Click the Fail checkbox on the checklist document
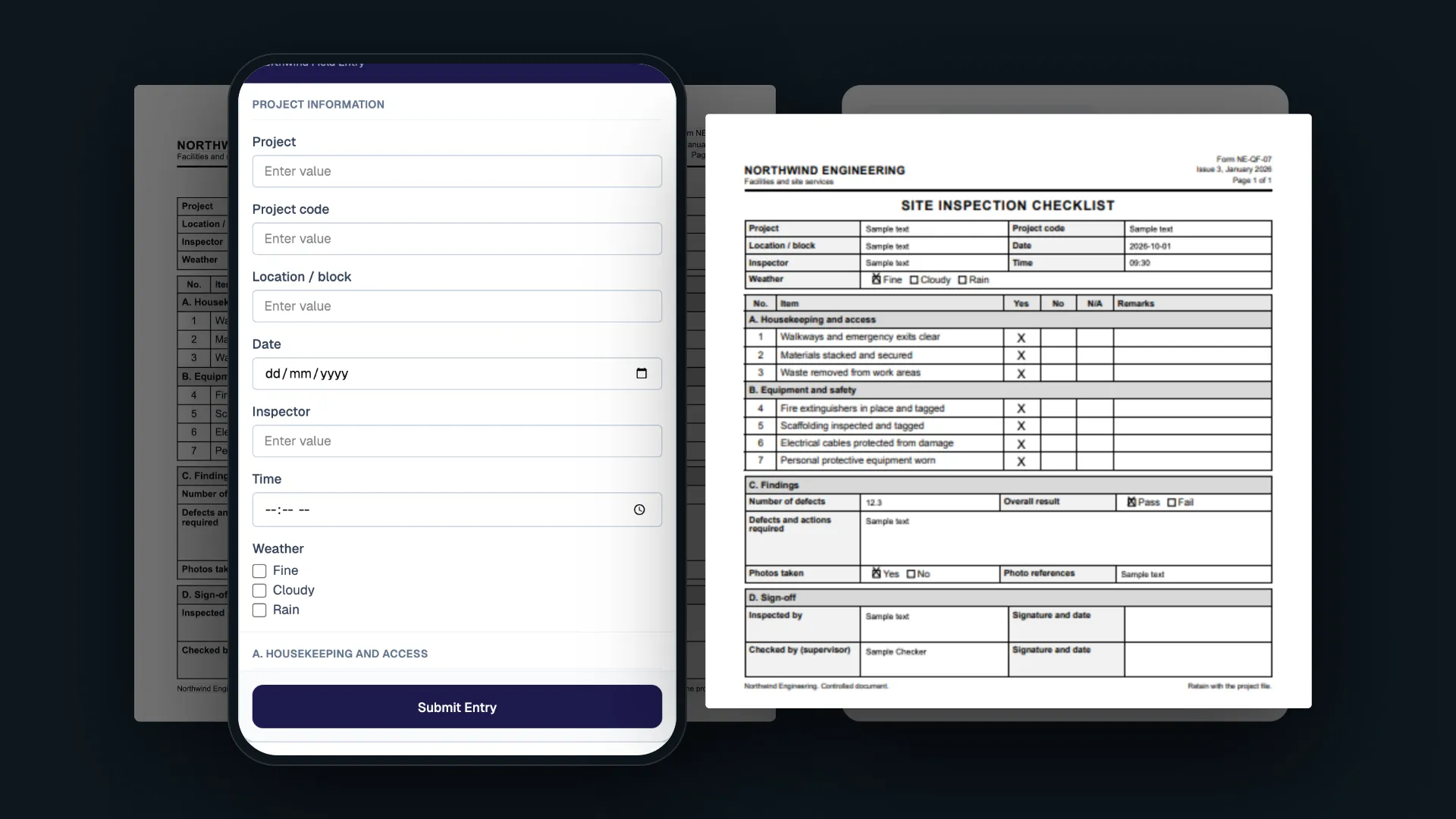1456x819 pixels. [1172, 502]
